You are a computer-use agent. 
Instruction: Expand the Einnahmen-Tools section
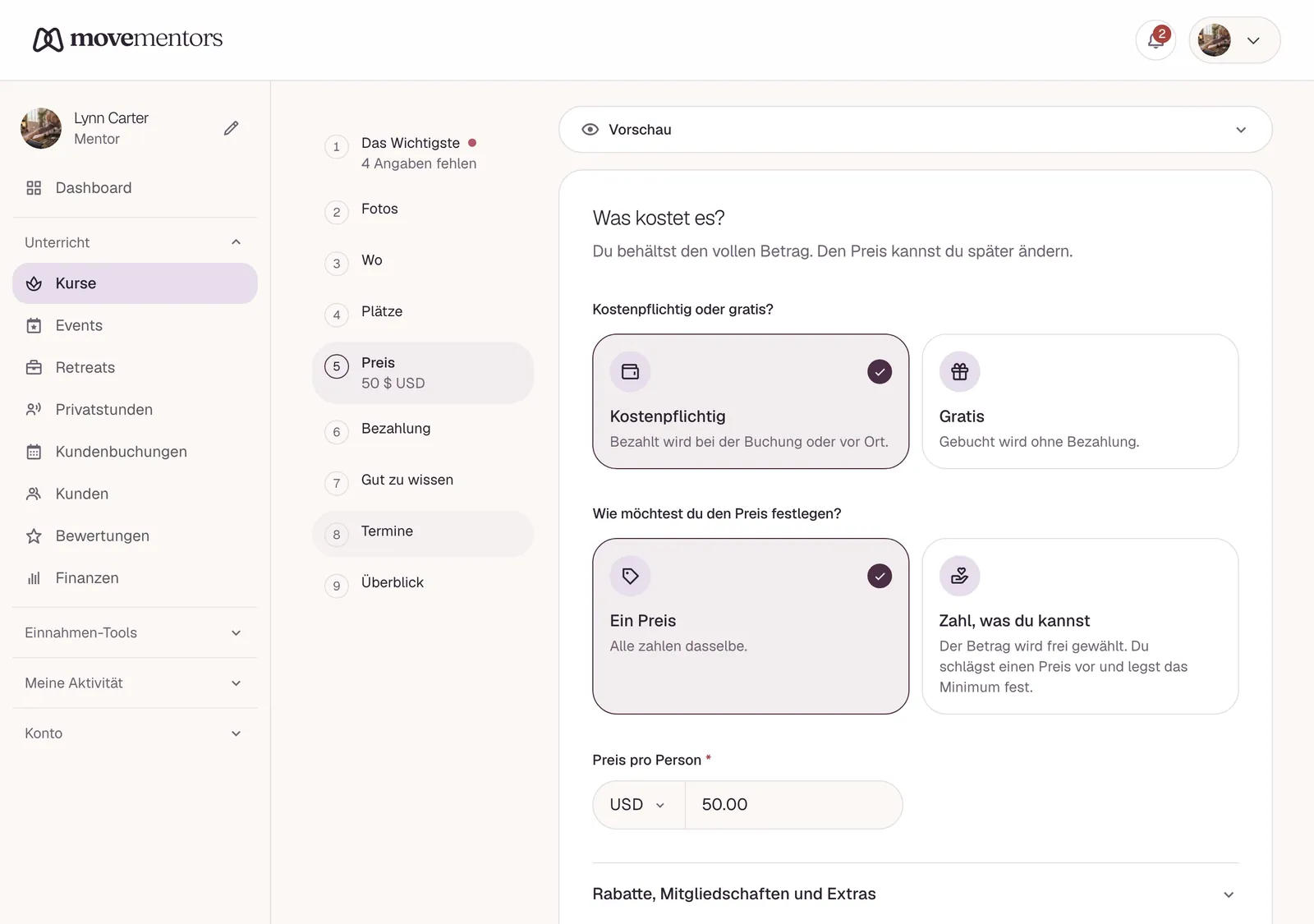(135, 632)
